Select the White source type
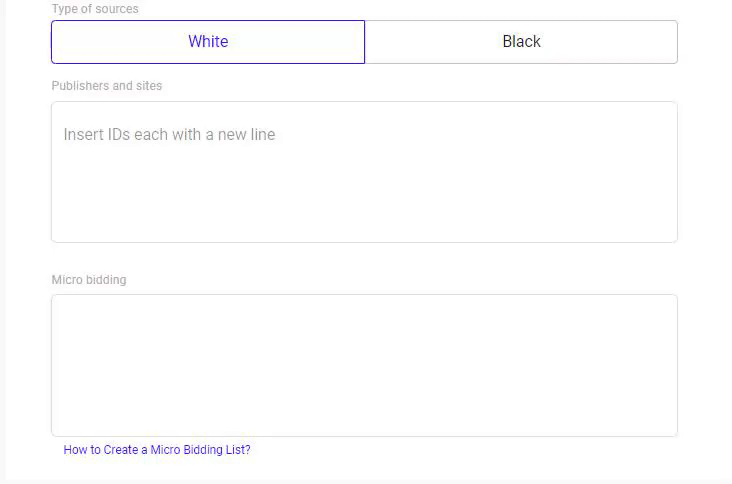Image resolution: width=732 pixels, height=484 pixels. 208,42
